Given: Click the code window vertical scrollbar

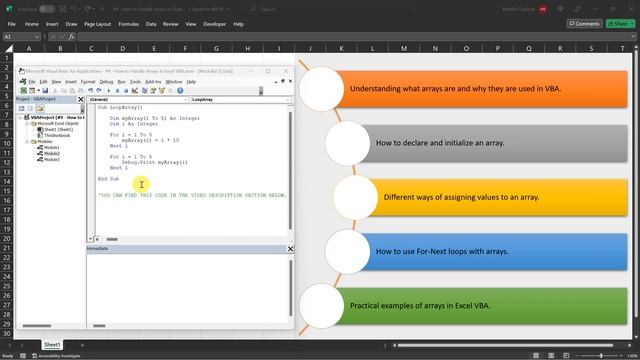Looking at the screenshot, I should point(290,170).
